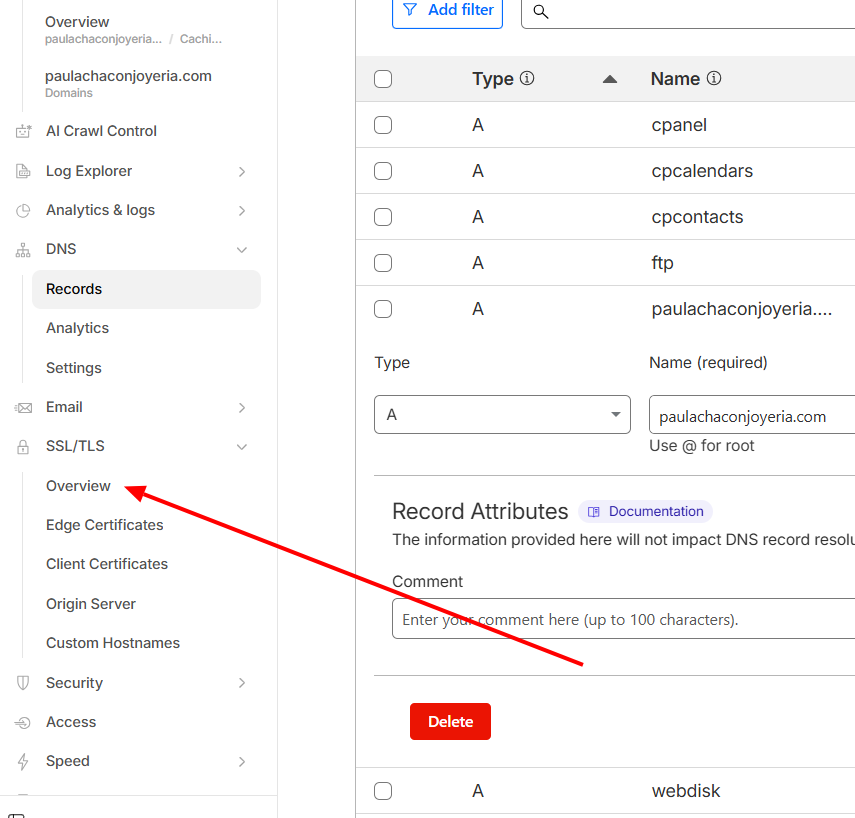Check the box for the cpanel record
Image resolution: width=855 pixels, height=818 pixels.
pyautogui.click(x=383, y=125)
